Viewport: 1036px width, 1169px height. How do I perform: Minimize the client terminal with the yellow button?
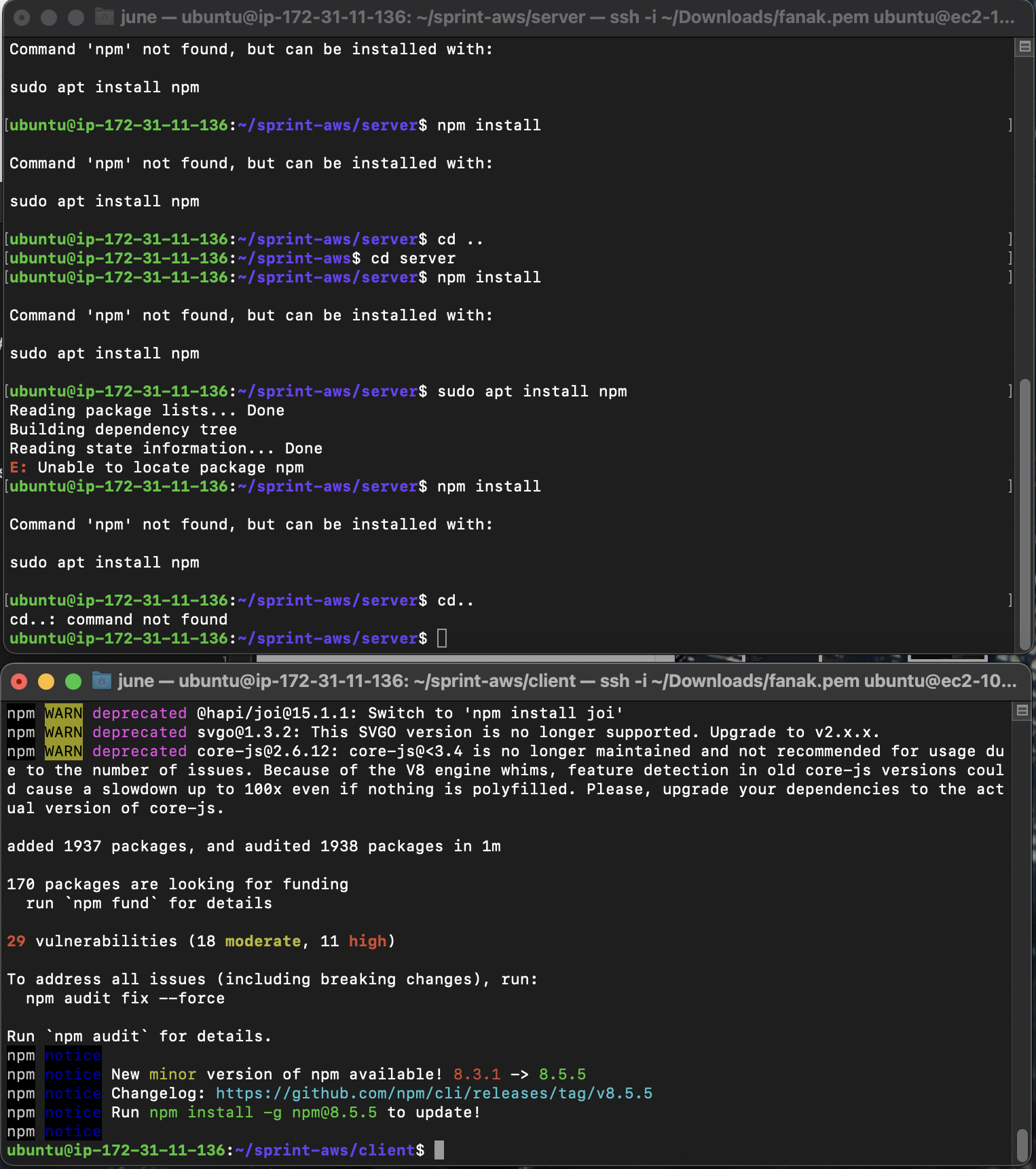point(46,682)
